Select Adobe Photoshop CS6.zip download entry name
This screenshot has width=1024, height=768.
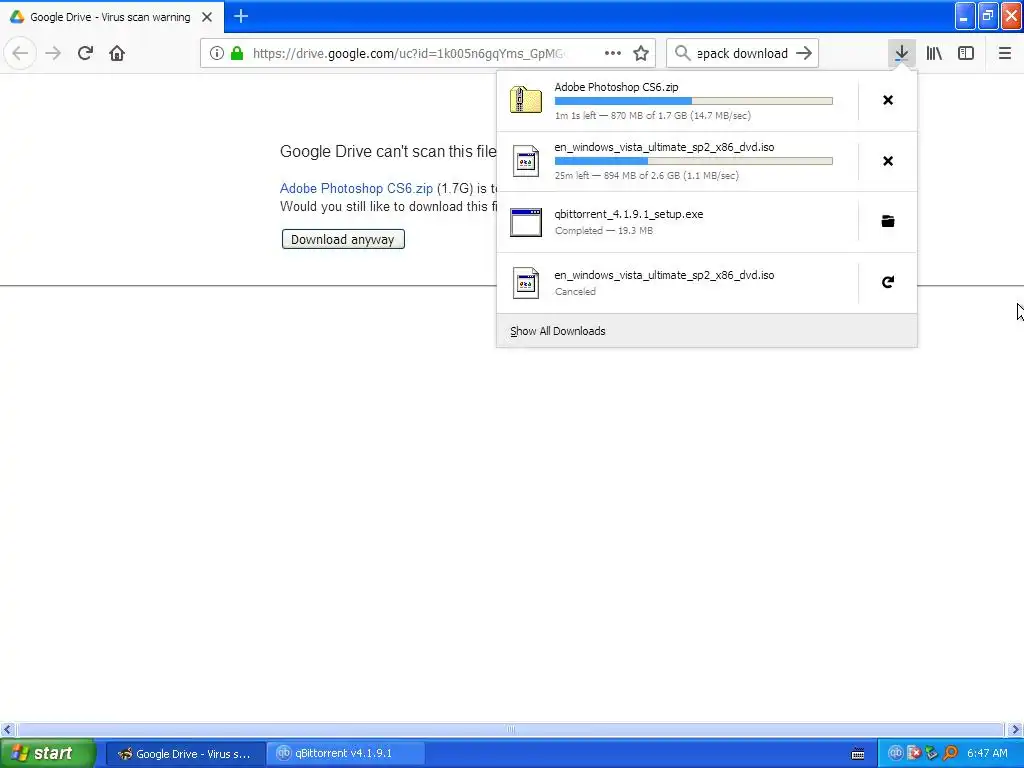(616, 87)
